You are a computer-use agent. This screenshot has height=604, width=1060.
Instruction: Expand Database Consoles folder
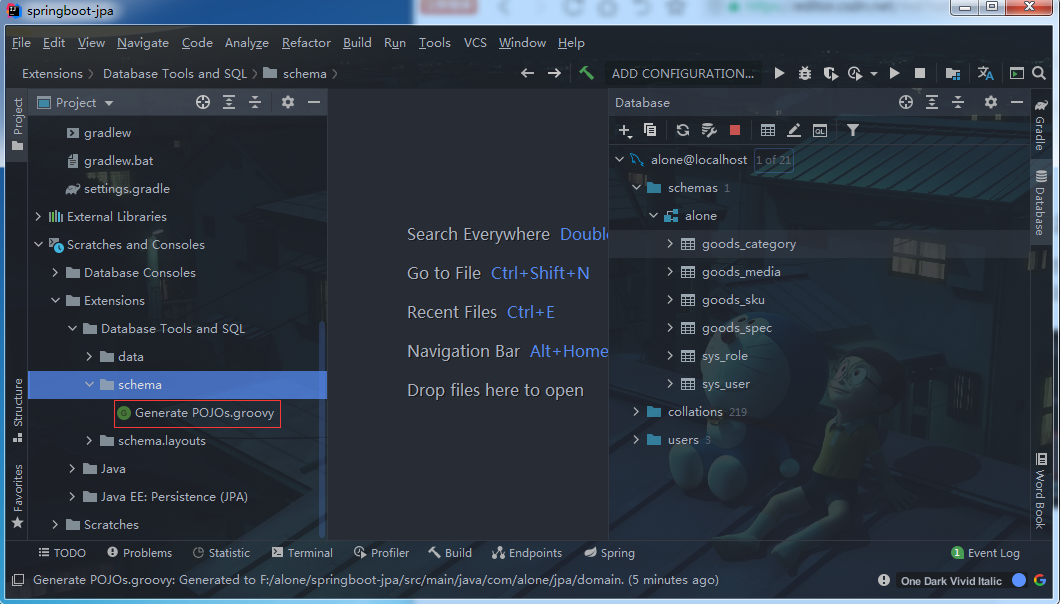tap(55, 273)
